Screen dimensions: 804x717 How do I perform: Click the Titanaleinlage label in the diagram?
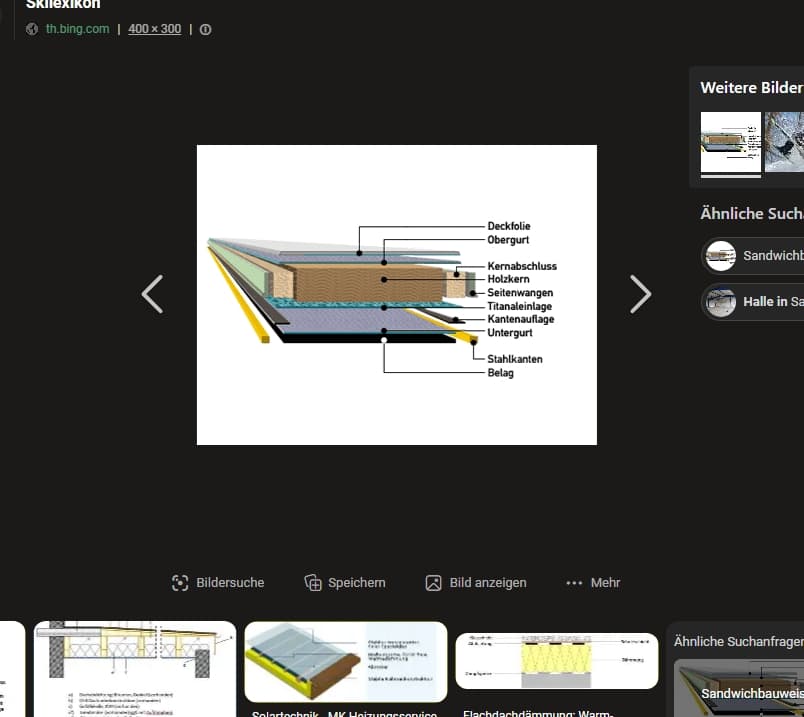519,306
